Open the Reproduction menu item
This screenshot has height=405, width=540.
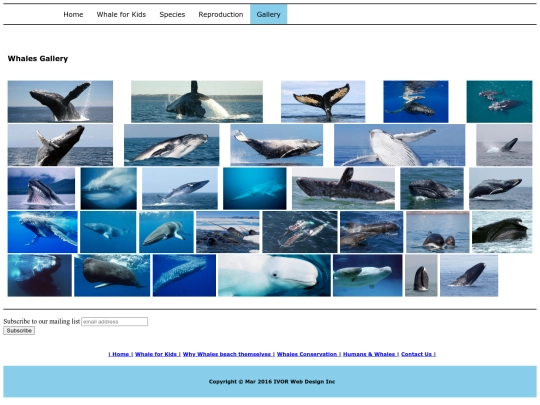(x=221, y=14)
